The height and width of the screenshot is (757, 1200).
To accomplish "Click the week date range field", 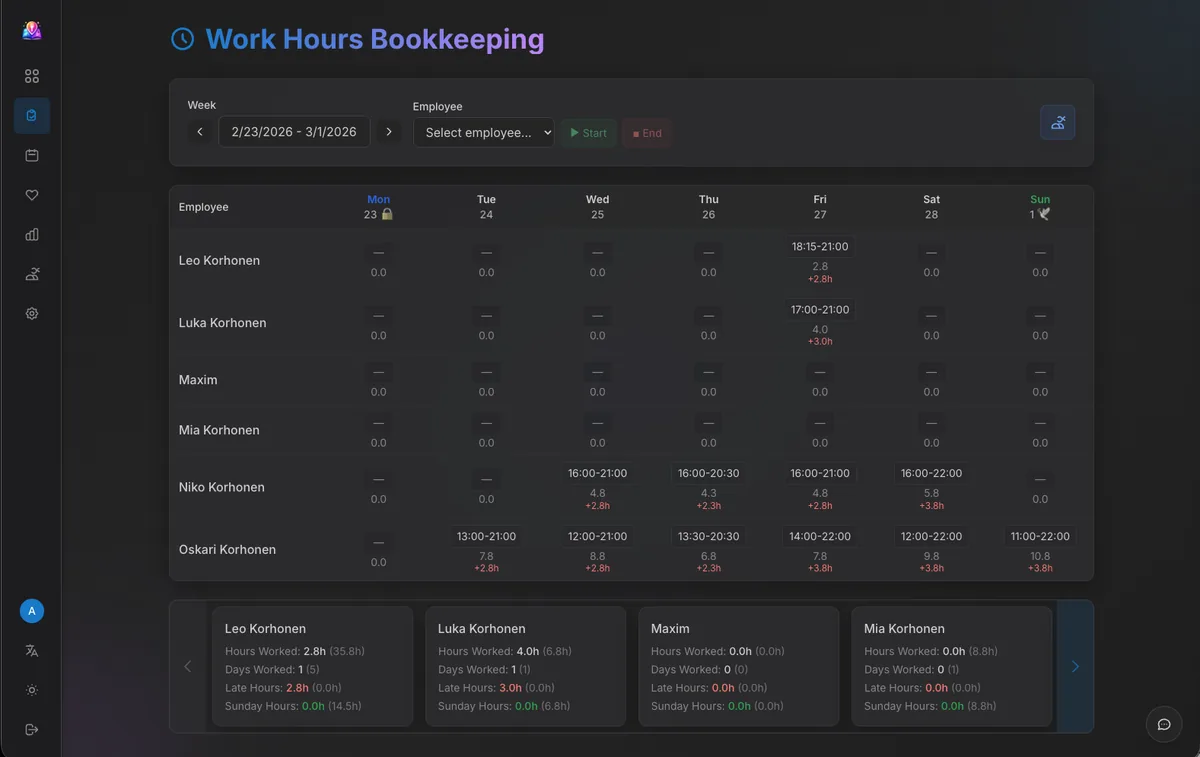I will [293, 131].
